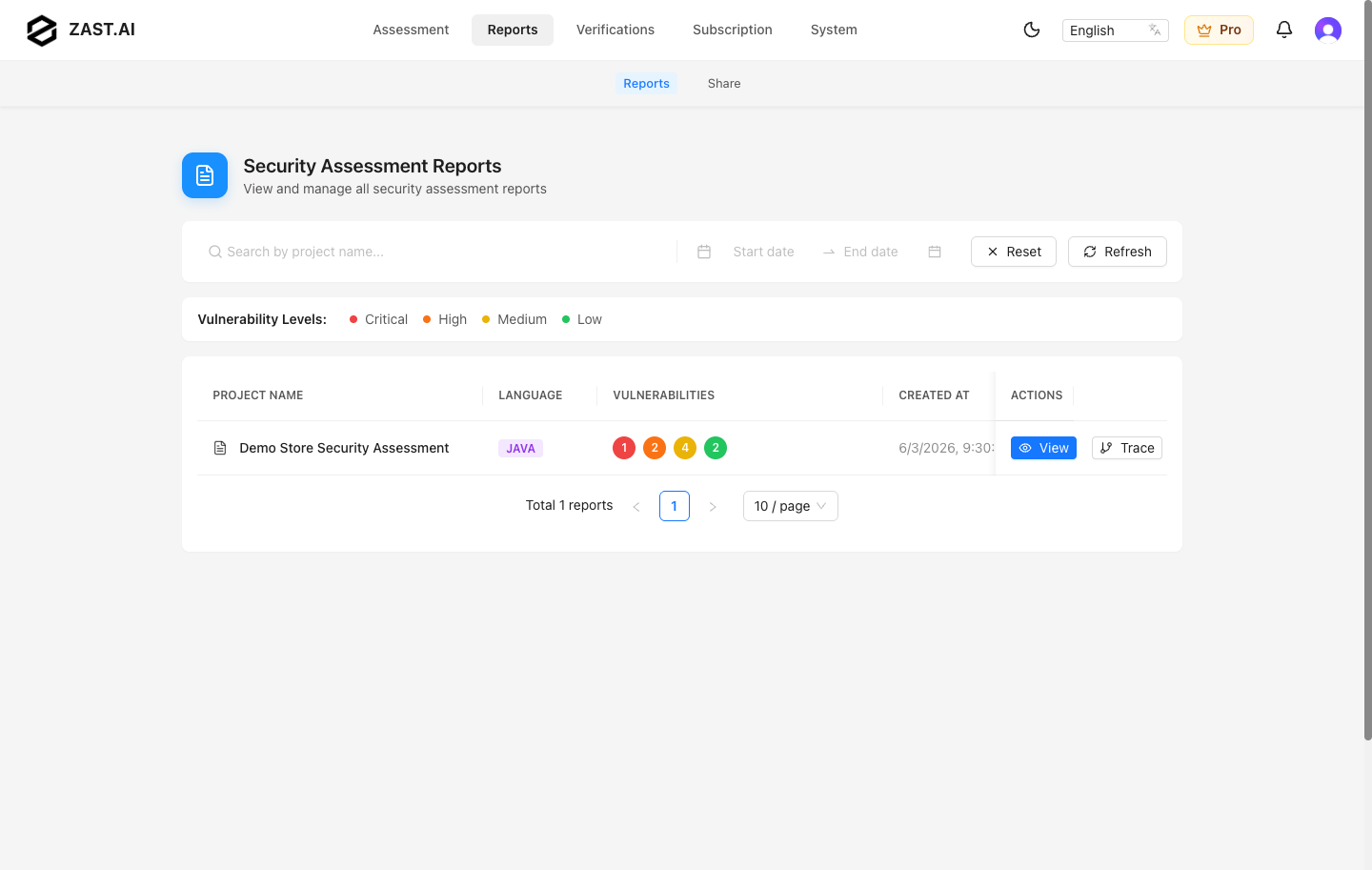This screenshot has width=1372, height=870.
Task: Click the ZAST.AI logo icon
Action: pyautogui.click(x=42, y=30)
